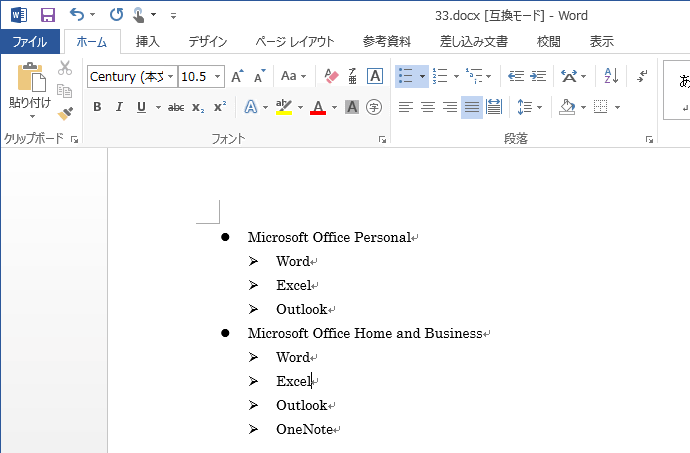Viewport: 690px width, 453px height.
Task: Toggle superscript x² formatting
Action: (220, 107)
